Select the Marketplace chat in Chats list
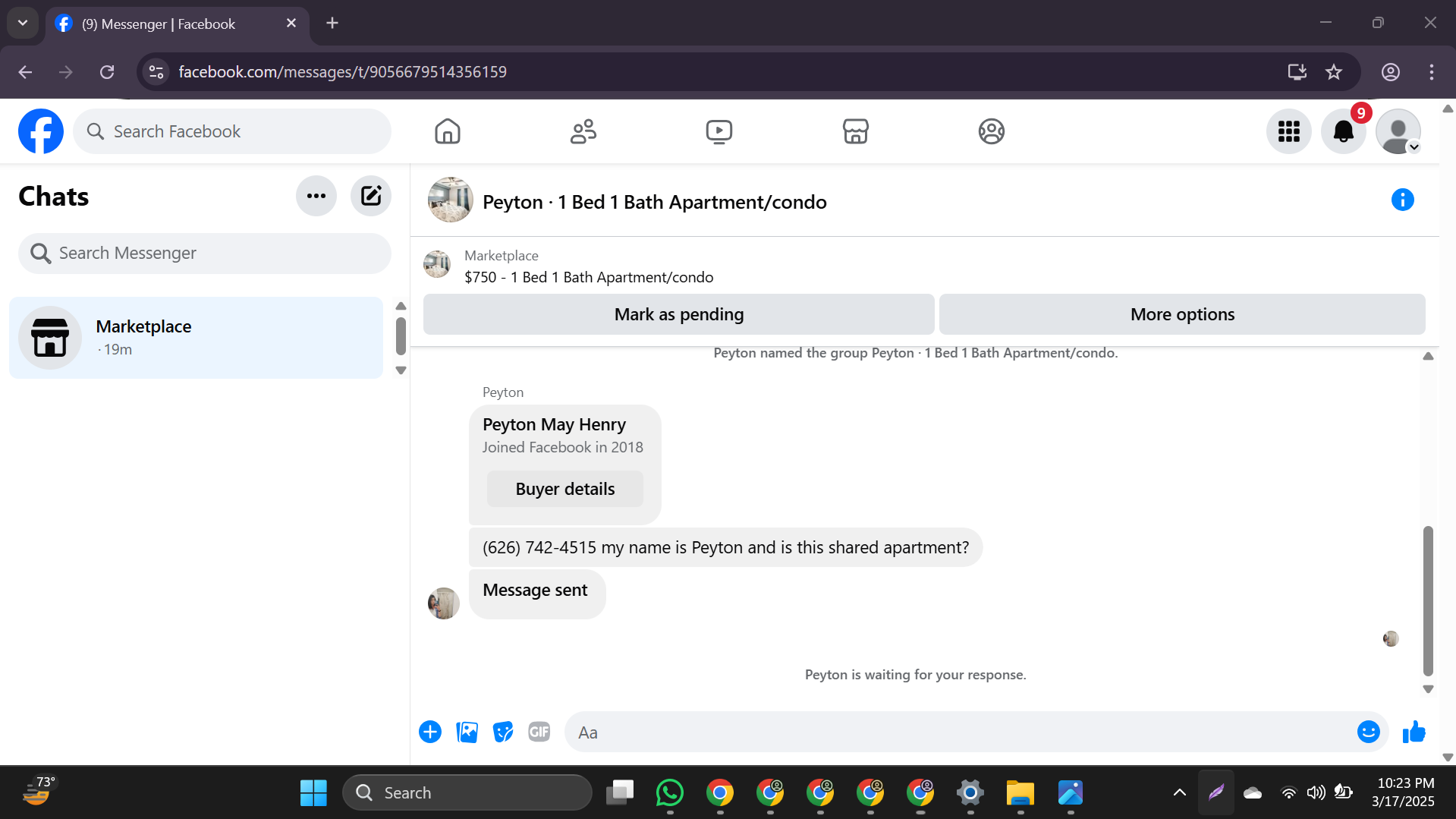Viewport: 1456px width, 819px height. pos(196,338)
